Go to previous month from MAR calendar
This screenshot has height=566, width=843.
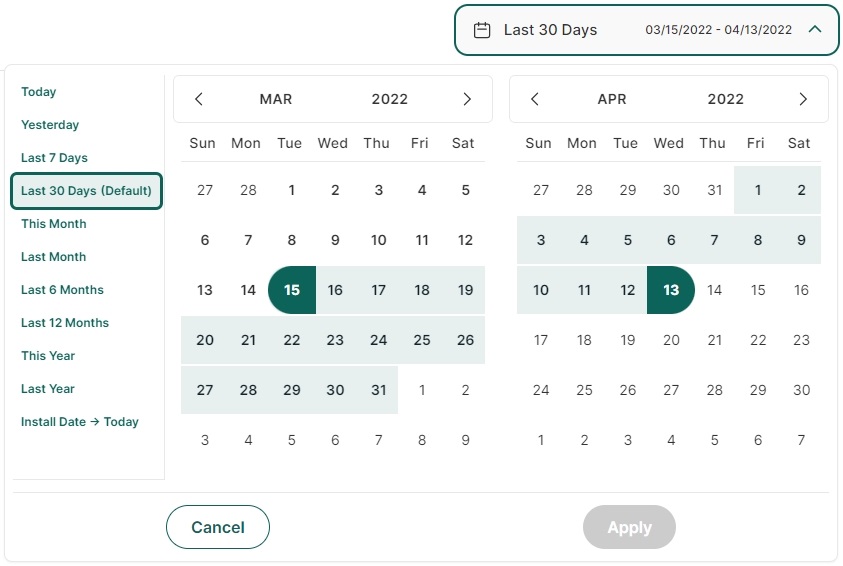pos(199,99)
